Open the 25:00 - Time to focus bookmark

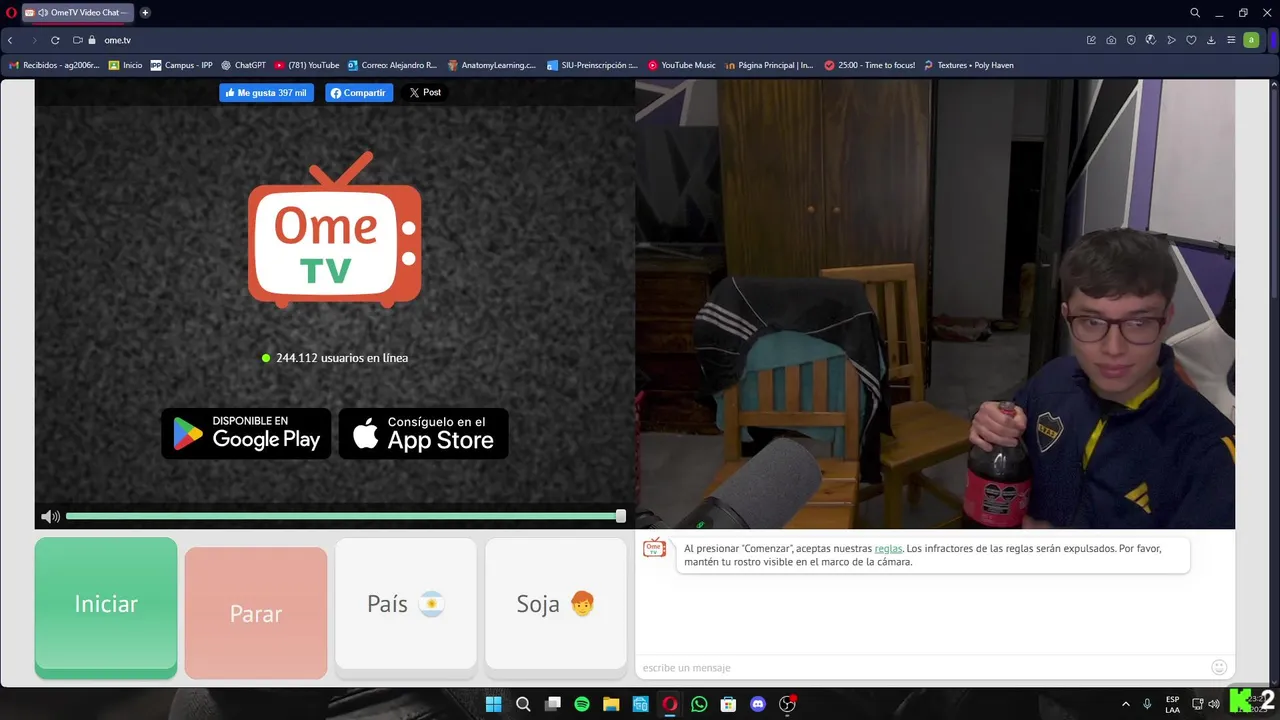click(x=869, y=65)
